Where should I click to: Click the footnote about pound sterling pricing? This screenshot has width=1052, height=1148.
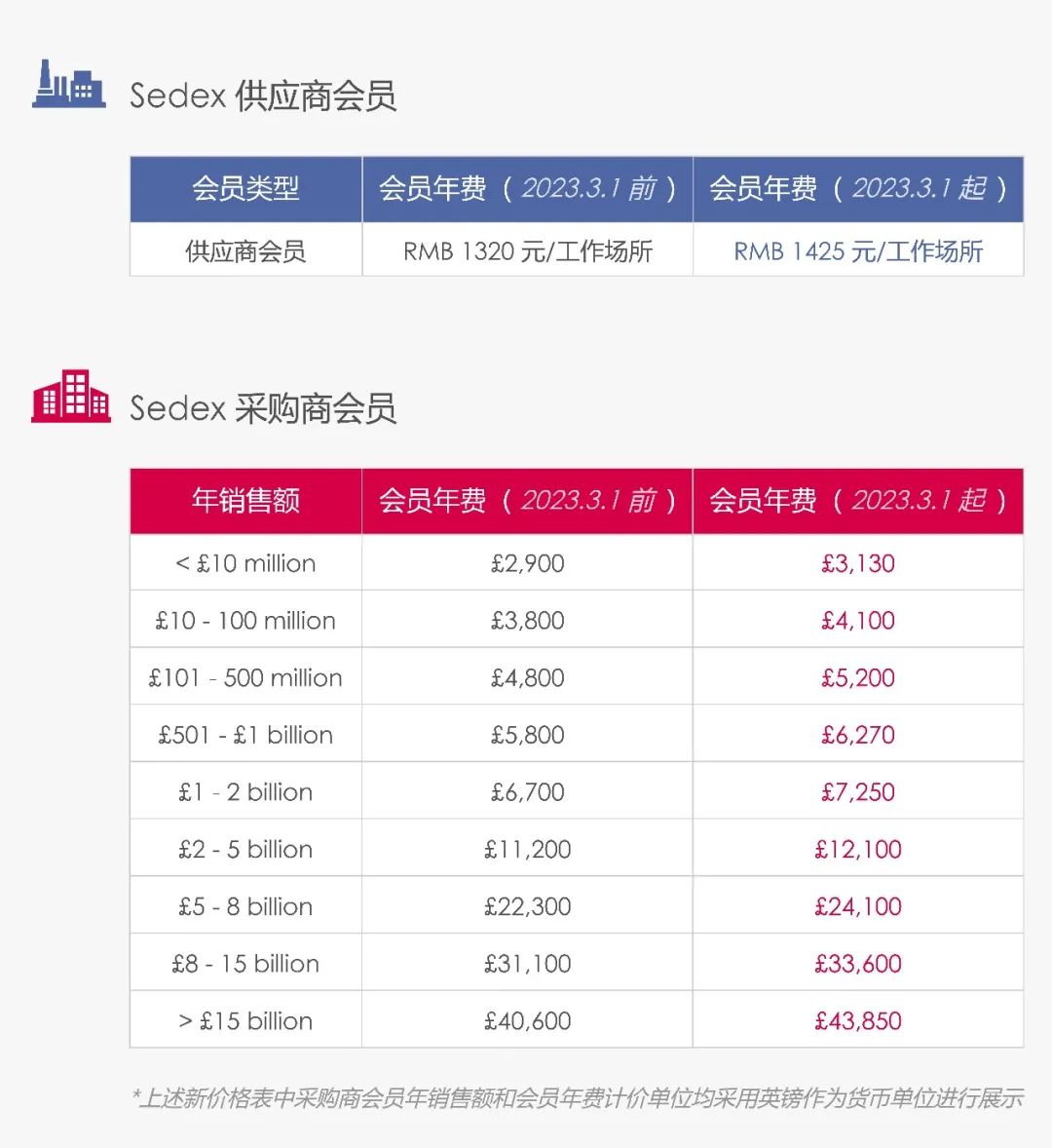click(x=577, y=1098)
